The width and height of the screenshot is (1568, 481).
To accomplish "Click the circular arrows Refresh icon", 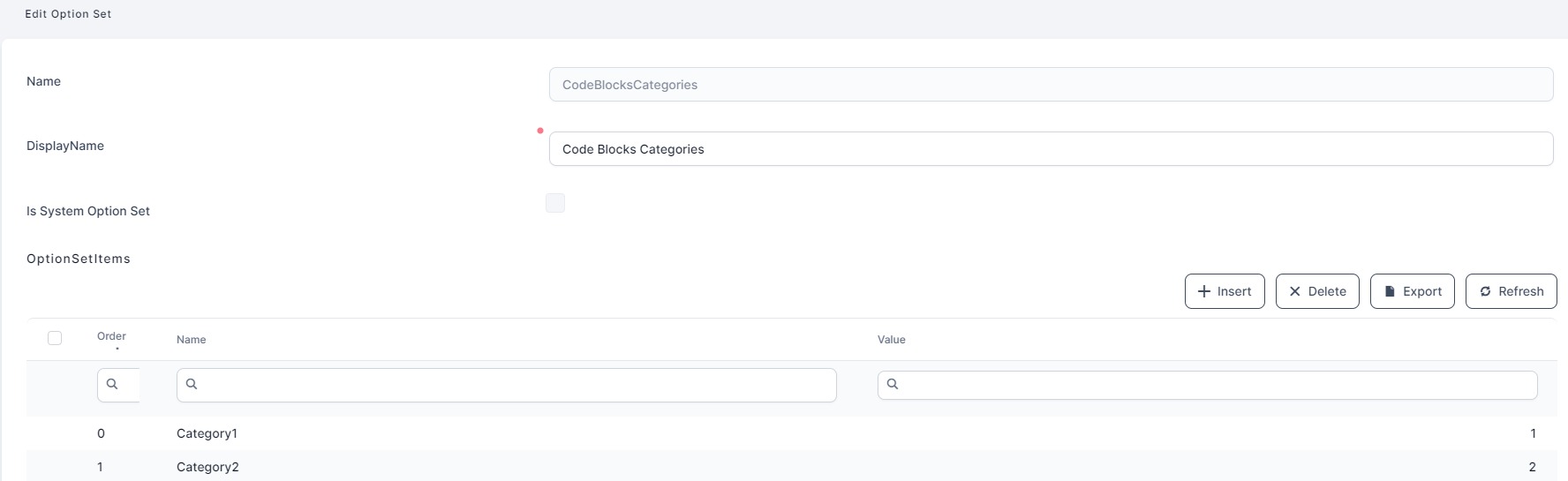I will point(1485,291).
